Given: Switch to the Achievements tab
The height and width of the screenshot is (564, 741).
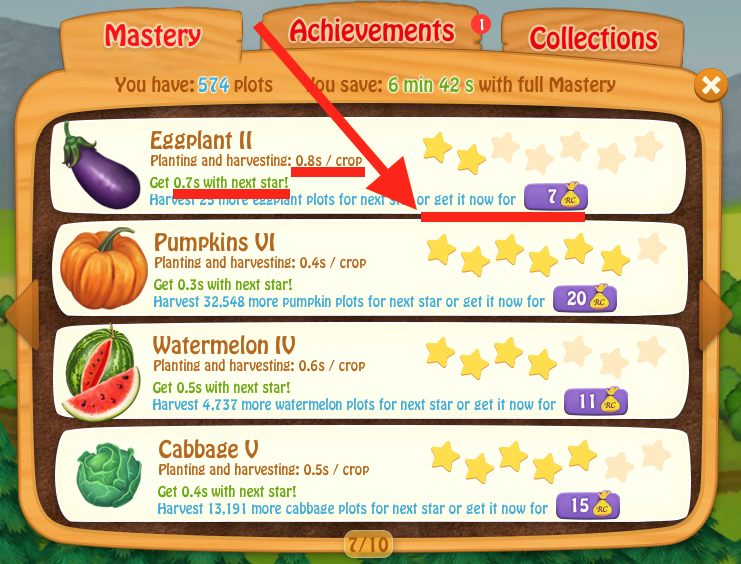Looking at the screenshot, I should [x=371, y=31].
